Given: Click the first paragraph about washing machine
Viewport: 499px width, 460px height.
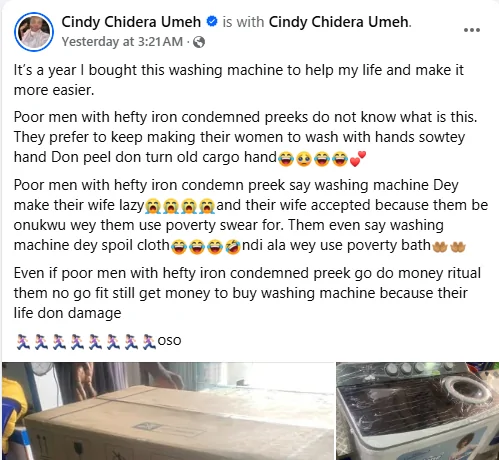Looking at the screenshot, I should [x=239, y=80].
